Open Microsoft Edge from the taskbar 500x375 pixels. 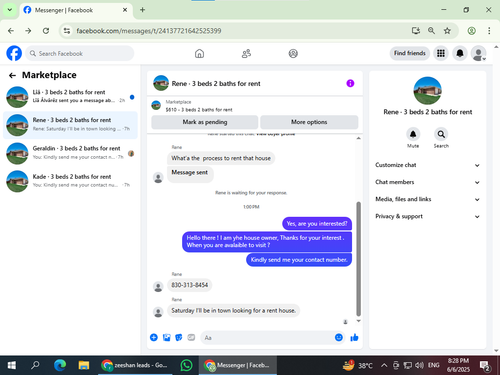click(x=60, y=365)
